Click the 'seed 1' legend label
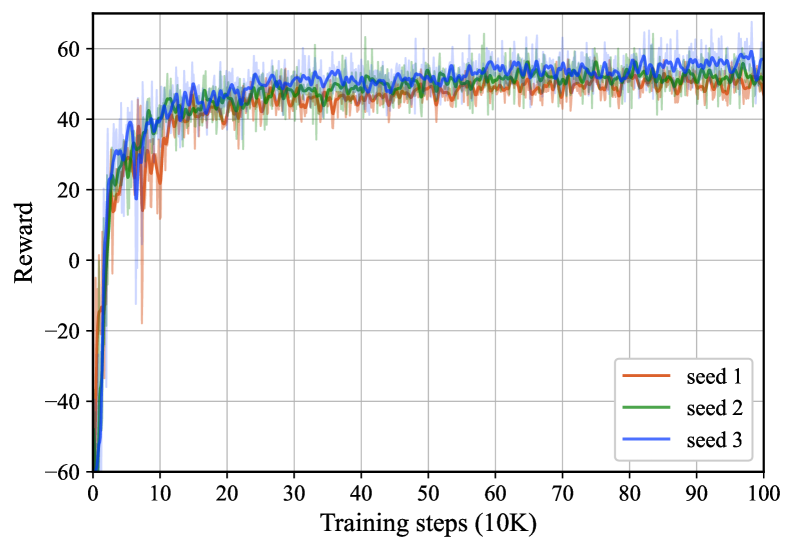The height and width of the screenshot is (550, 794). coord(714,377)
